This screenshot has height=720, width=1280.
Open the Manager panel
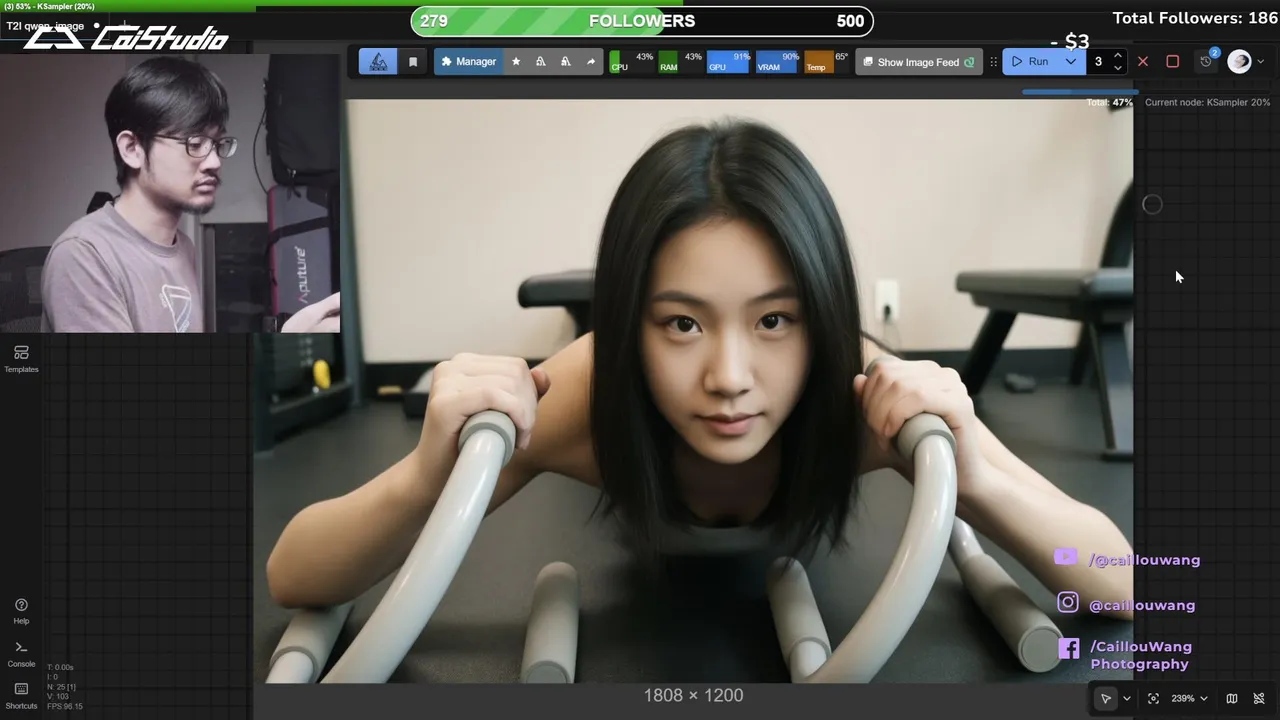[468, 62]
